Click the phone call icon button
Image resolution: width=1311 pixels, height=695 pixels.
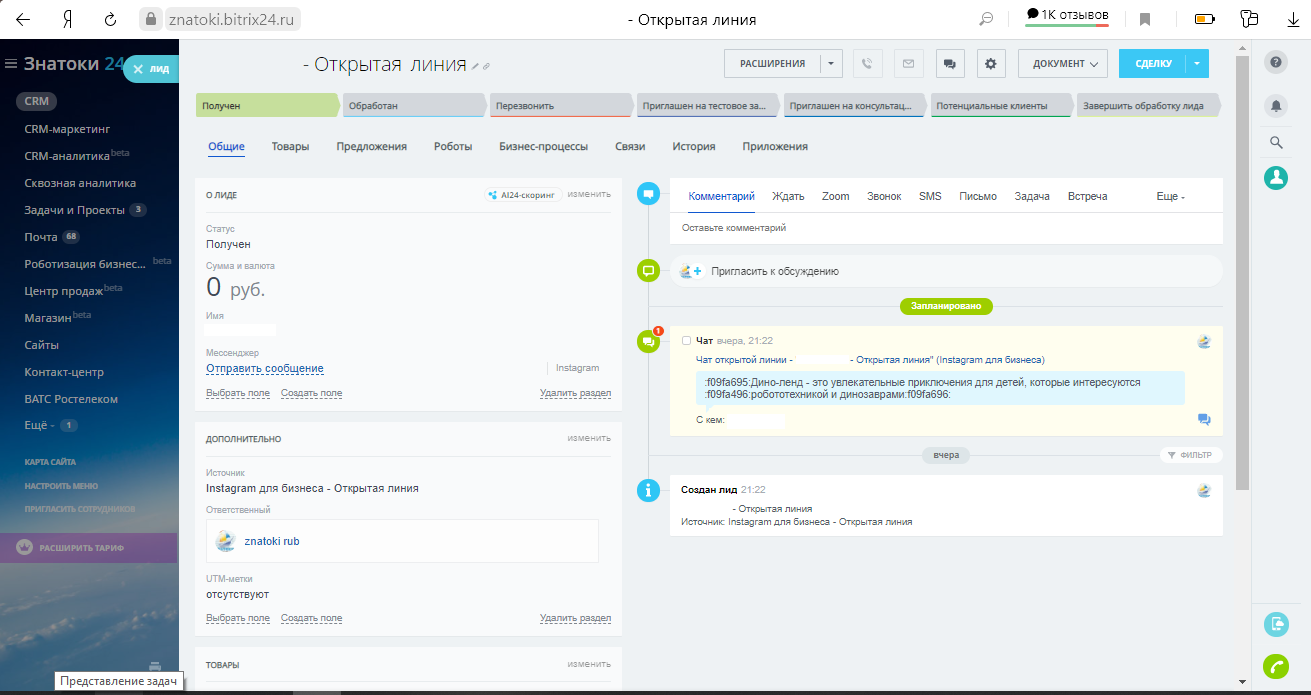tap(867, 63)
